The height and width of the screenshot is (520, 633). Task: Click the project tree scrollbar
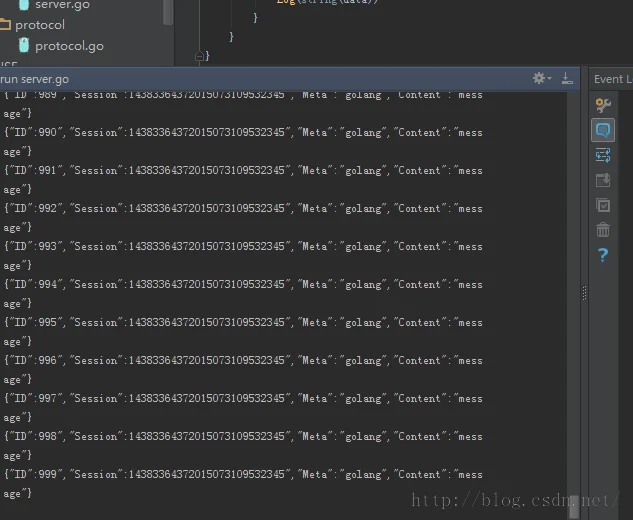168,12
